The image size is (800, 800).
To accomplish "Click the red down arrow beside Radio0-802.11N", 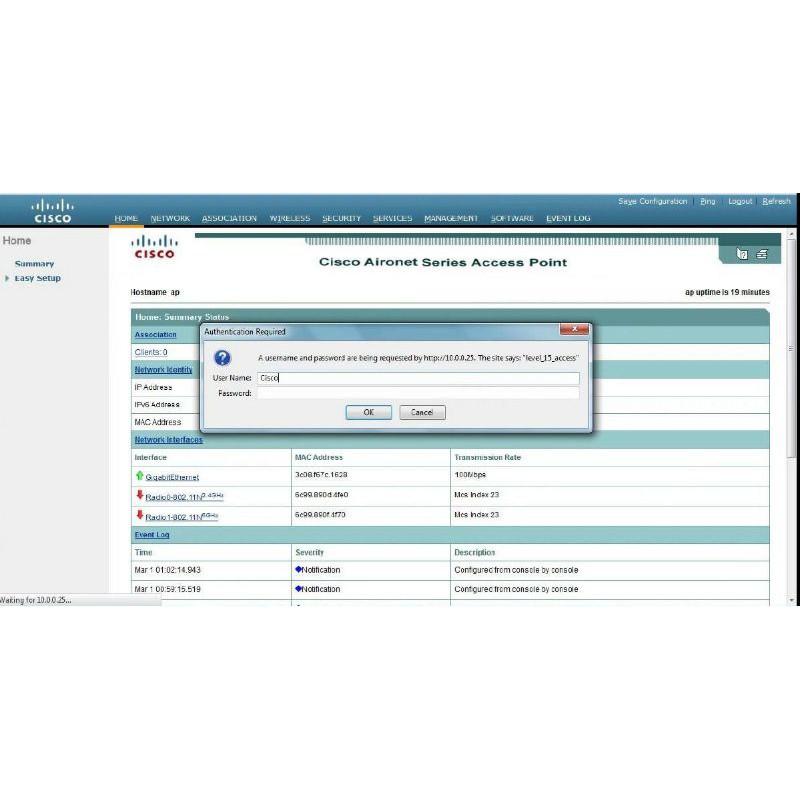I will (139, 495).
